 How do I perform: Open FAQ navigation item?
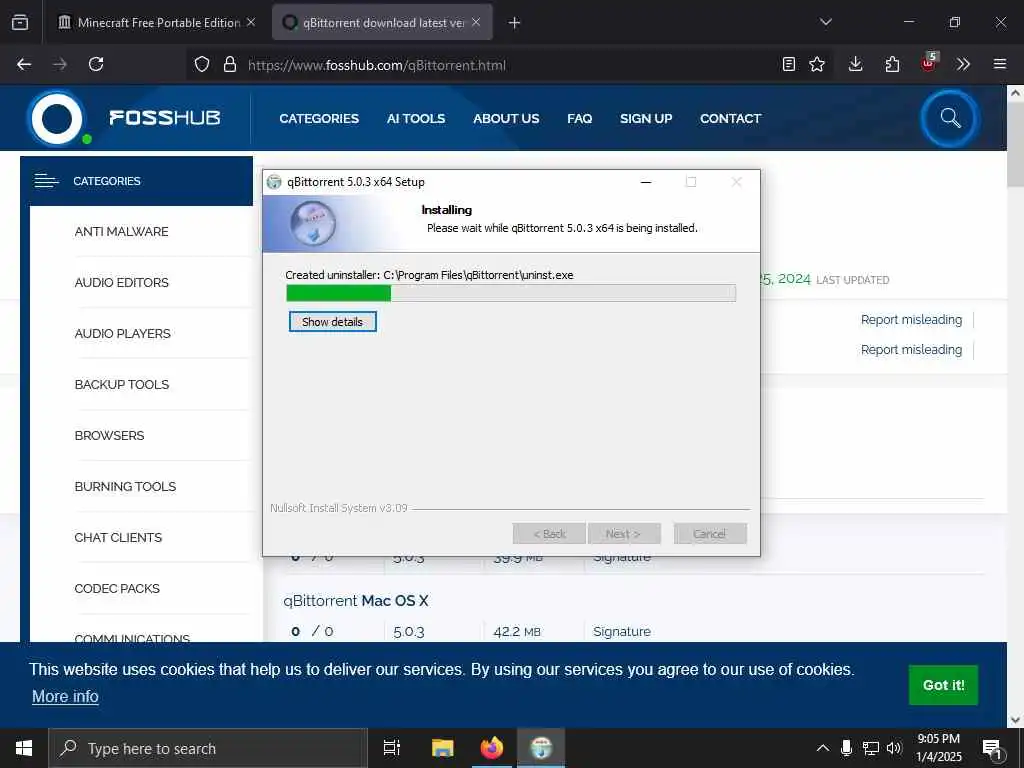[x=579, y=119]
